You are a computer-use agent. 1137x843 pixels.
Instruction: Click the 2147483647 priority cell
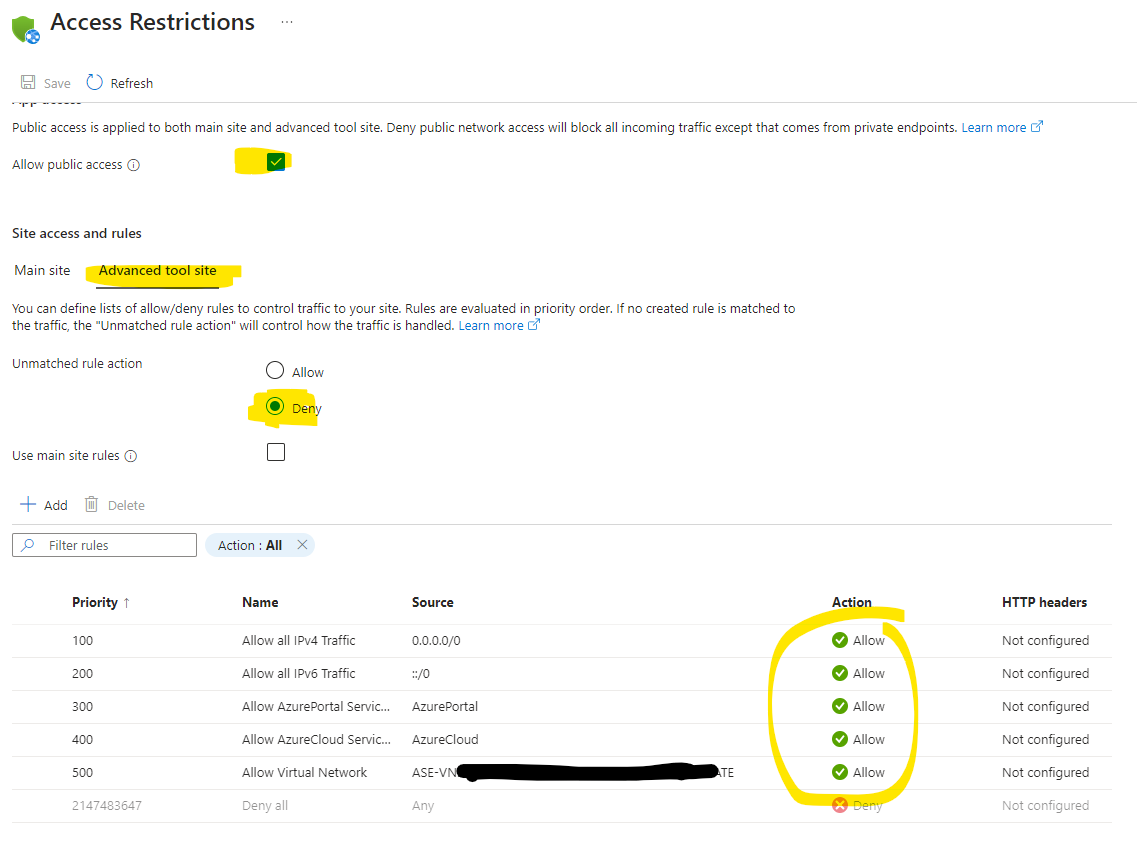107,805
